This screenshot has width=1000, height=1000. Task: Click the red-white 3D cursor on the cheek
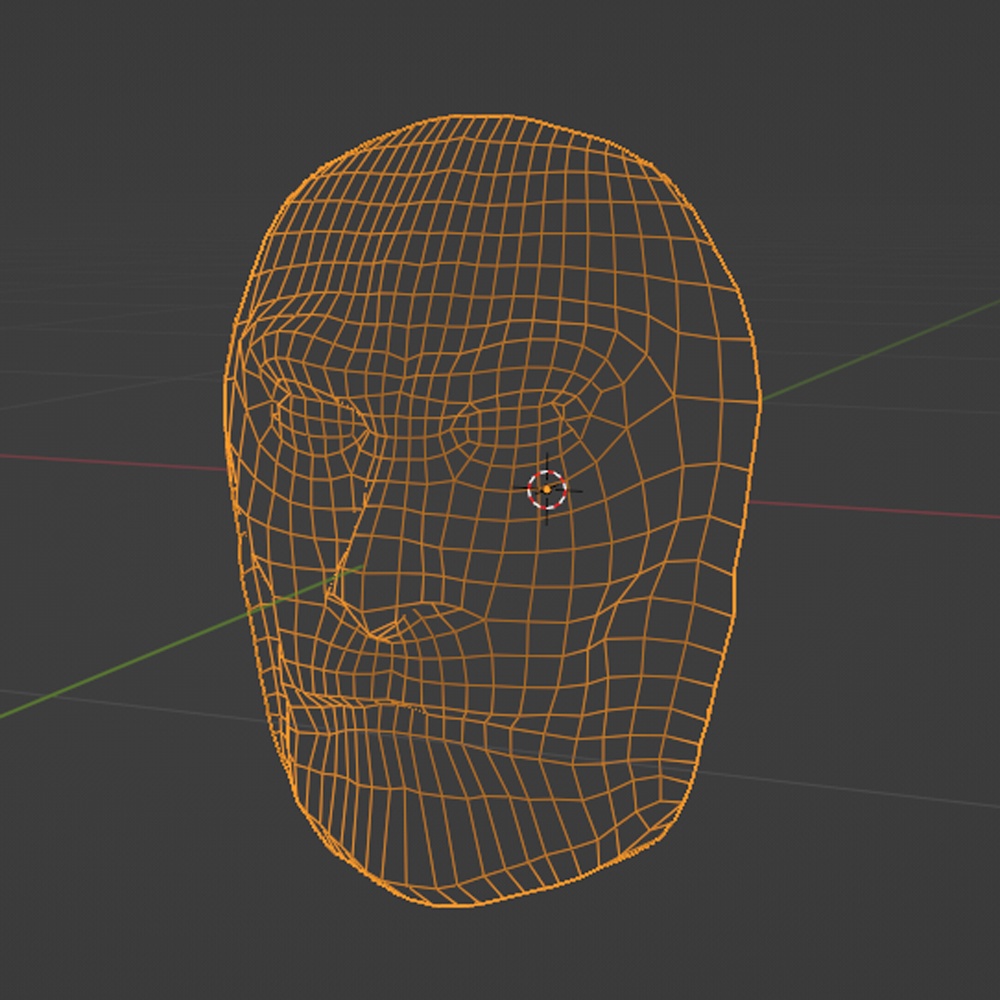[547, 489]
